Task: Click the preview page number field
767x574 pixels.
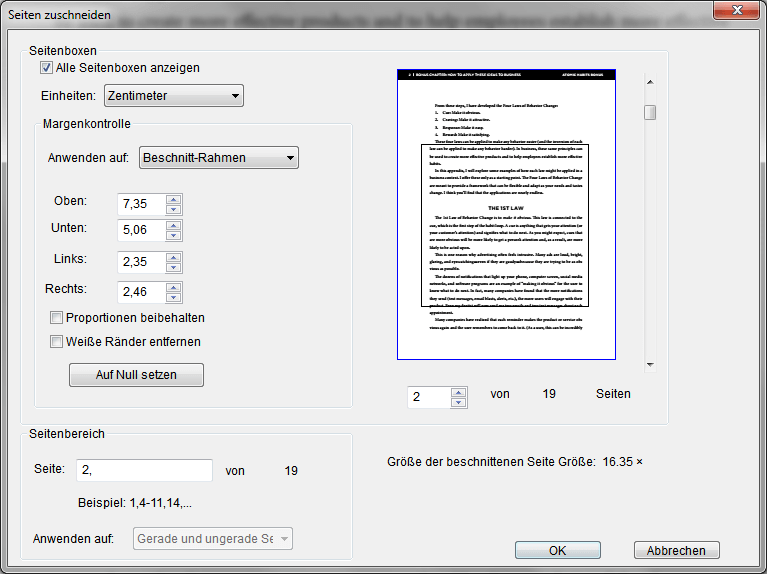Action: point(429,397)
